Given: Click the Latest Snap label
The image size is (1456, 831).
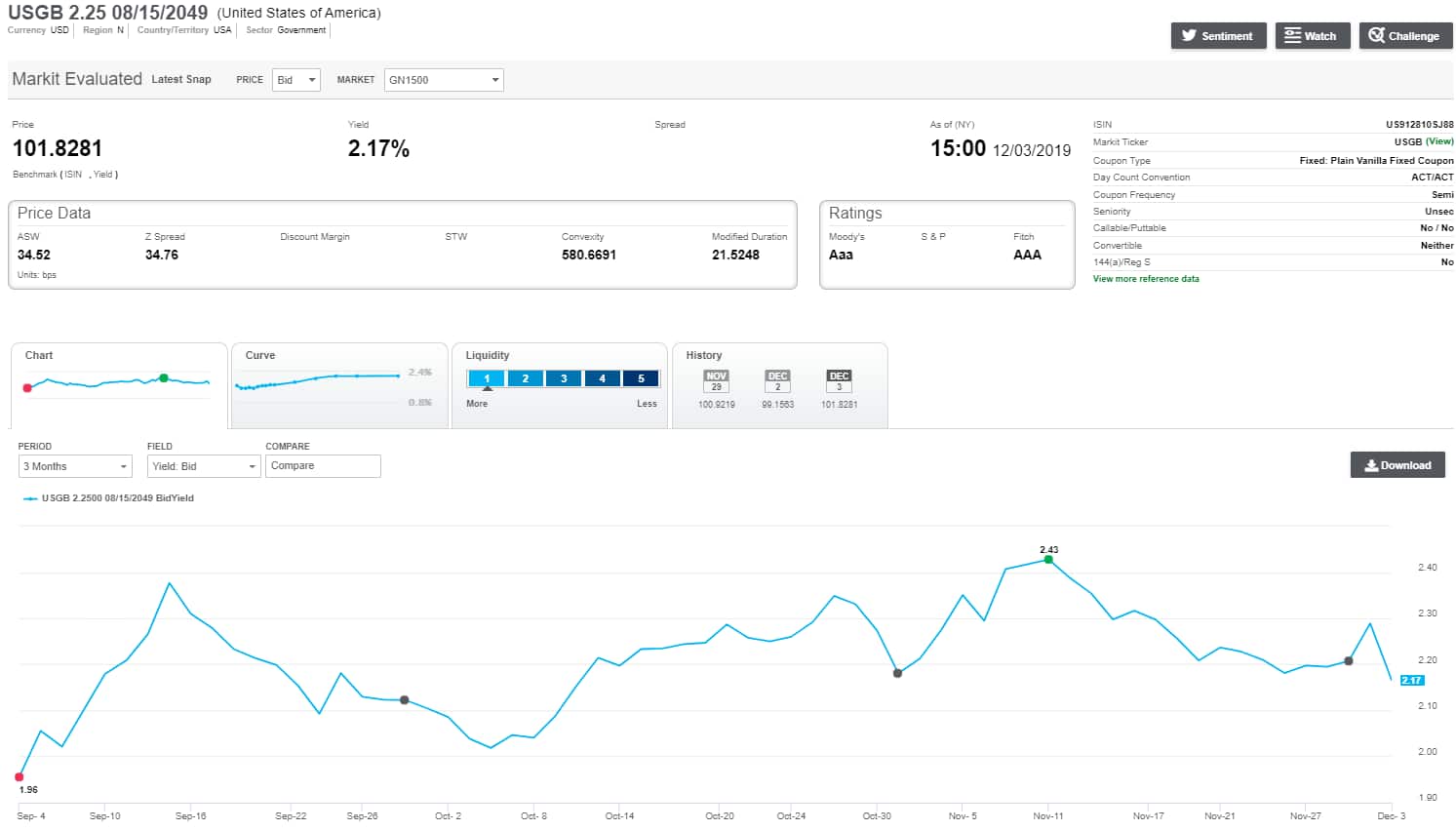Looking at the screenshot, I should click(181, 80).
